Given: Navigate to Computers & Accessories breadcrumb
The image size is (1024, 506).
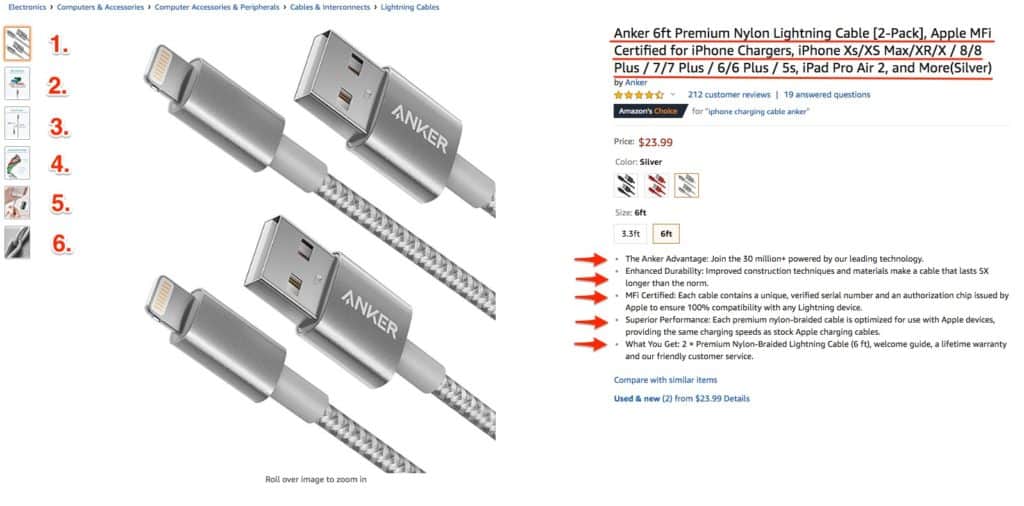Looking at the screenshot, I should [99, 7].
